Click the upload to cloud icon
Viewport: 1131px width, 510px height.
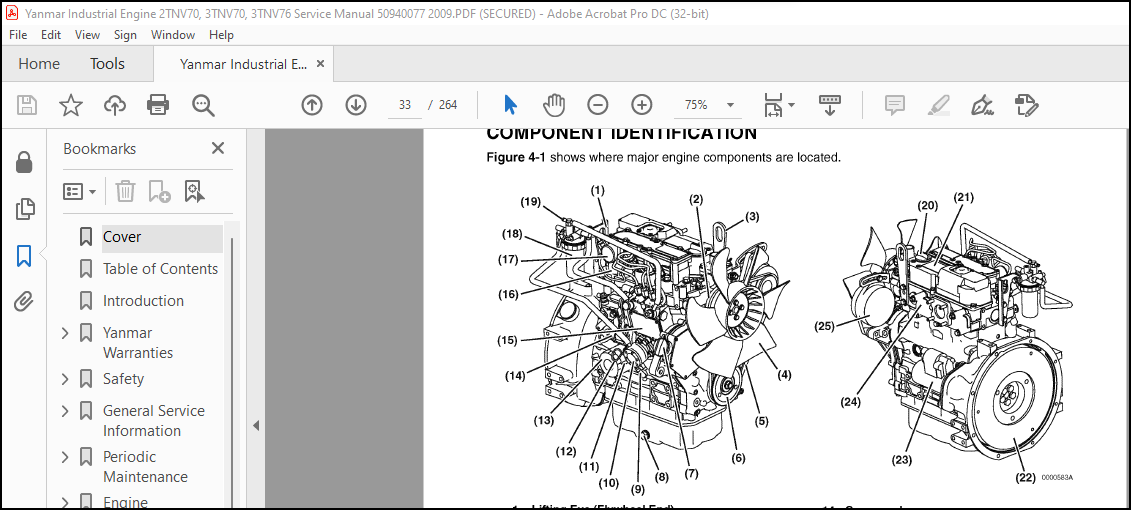click(115, 105)
